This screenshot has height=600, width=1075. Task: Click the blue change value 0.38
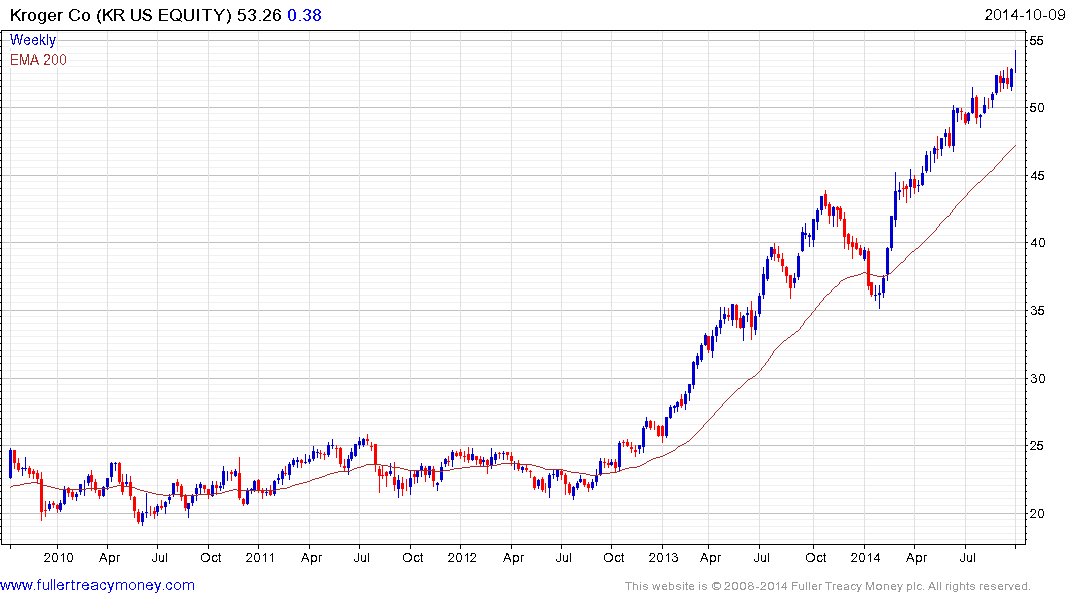(x=304, y=15)
